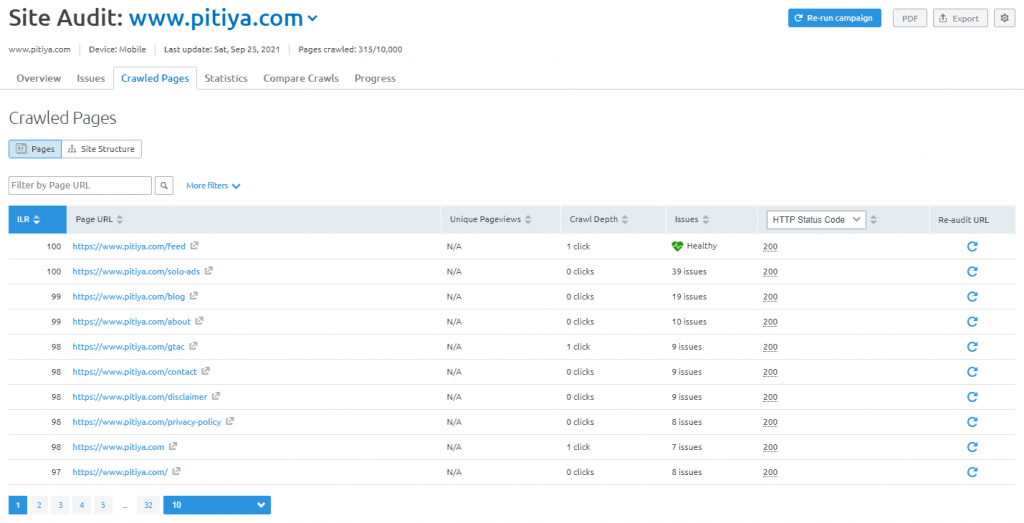
Task: Click Re-run campaign button
Action: coord(835,18)
